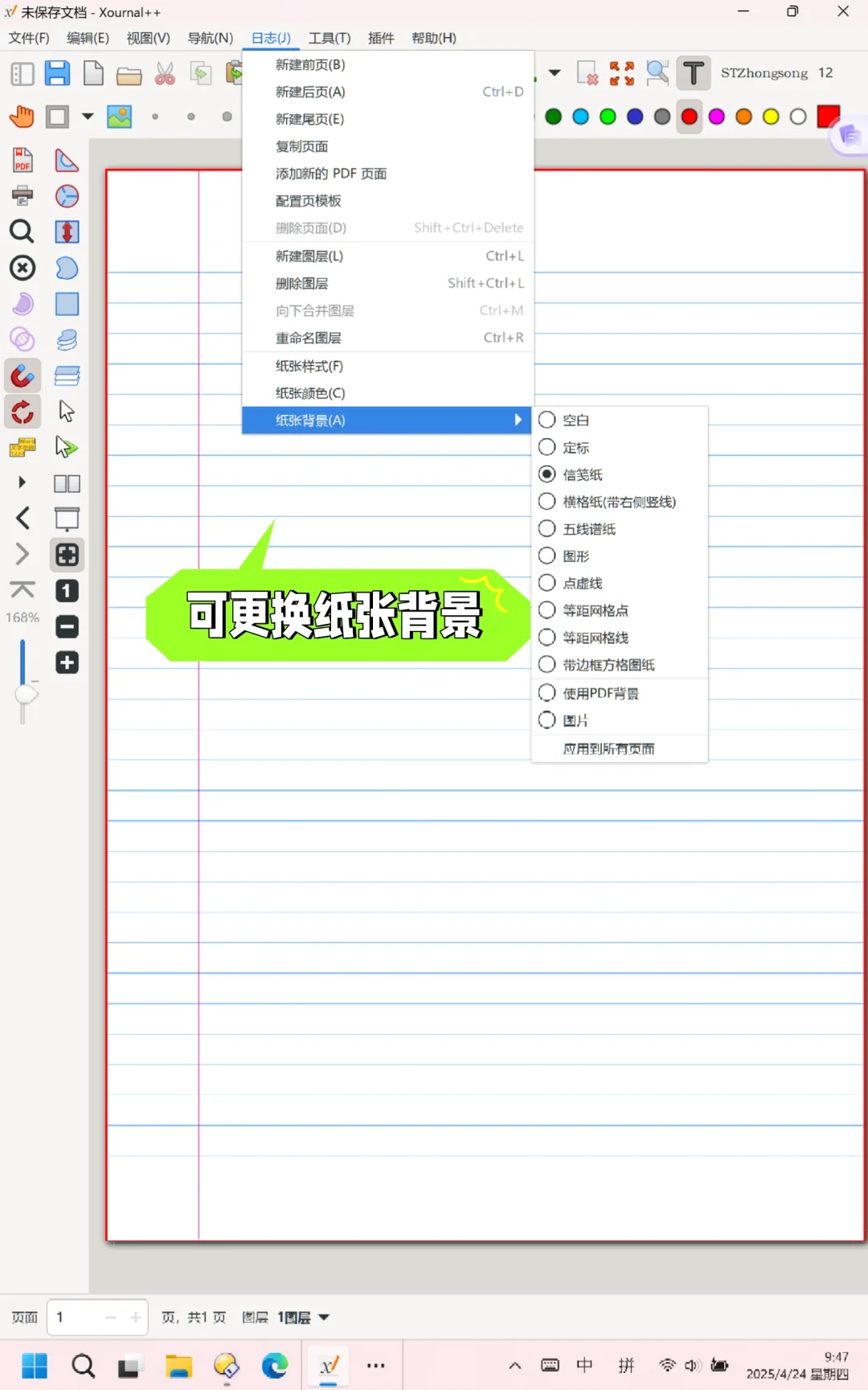The image size is (868, 1390).
Task: Open the STZhongsong 12 font selector
Action: [x=776, y=73]
